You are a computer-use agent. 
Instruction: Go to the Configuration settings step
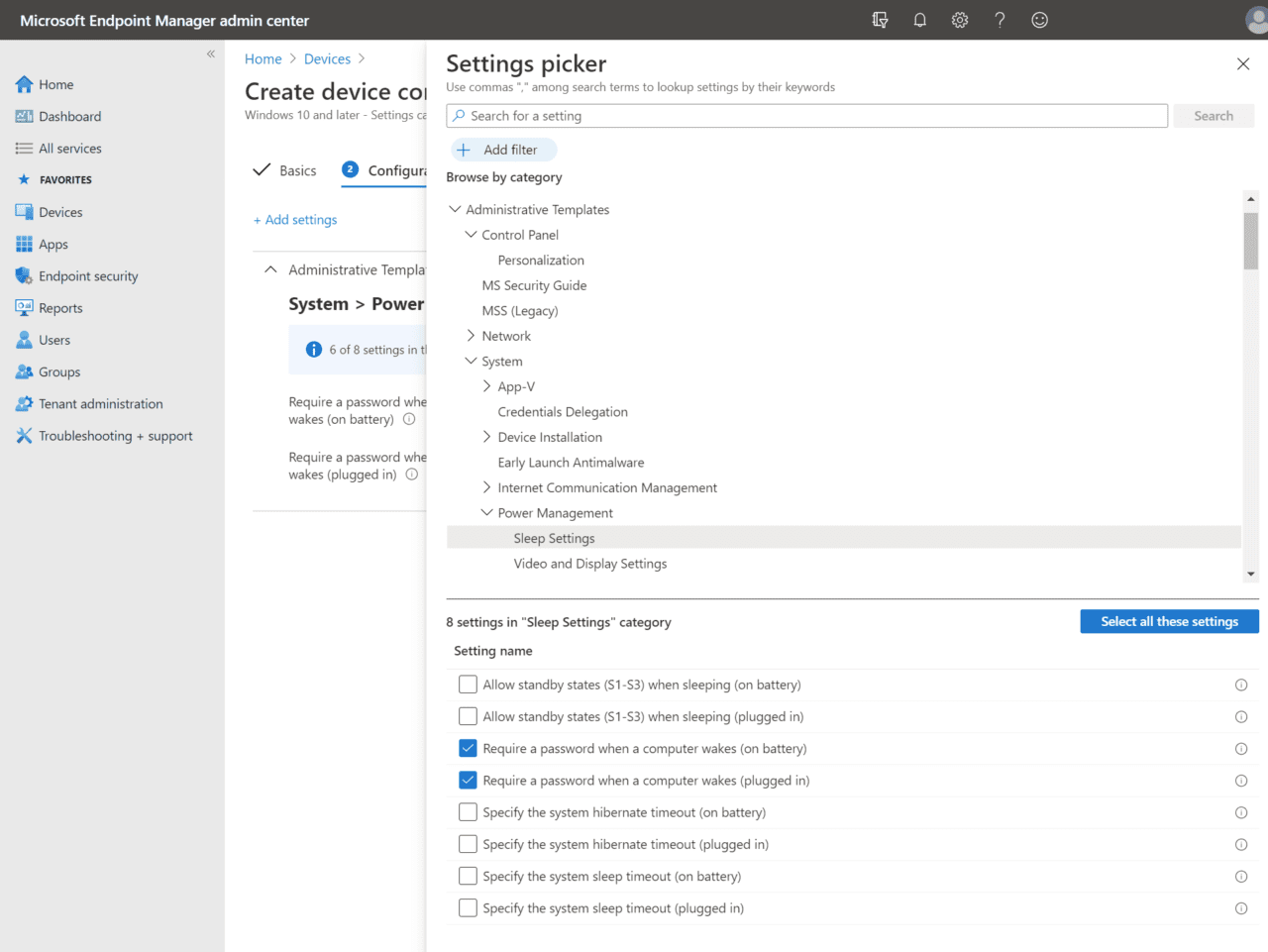coord(384,170)
